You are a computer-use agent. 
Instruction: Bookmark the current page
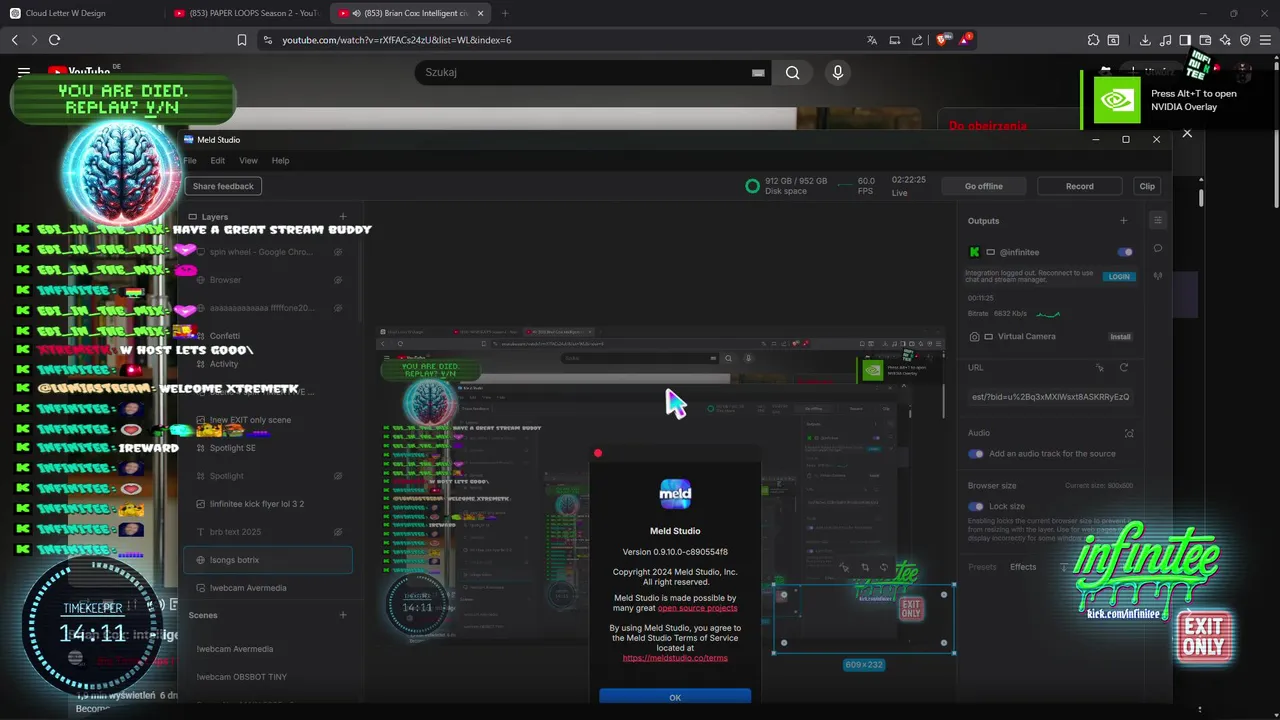(x=241, y=40)
